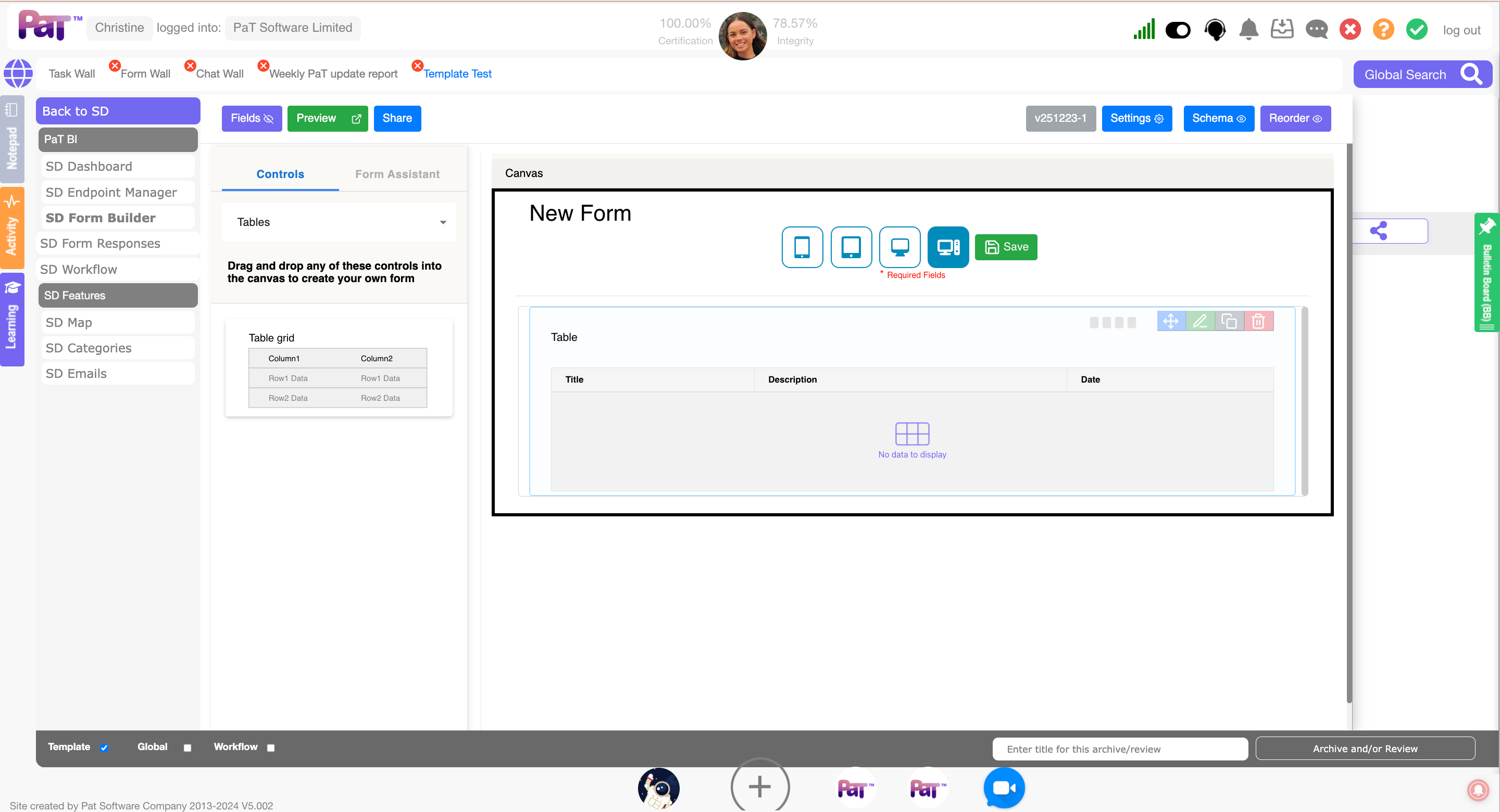The height and width of the screenshot is (812, 1500).
Task: Toggle the black switch in top bar
Action: [x=1178, y=30]
